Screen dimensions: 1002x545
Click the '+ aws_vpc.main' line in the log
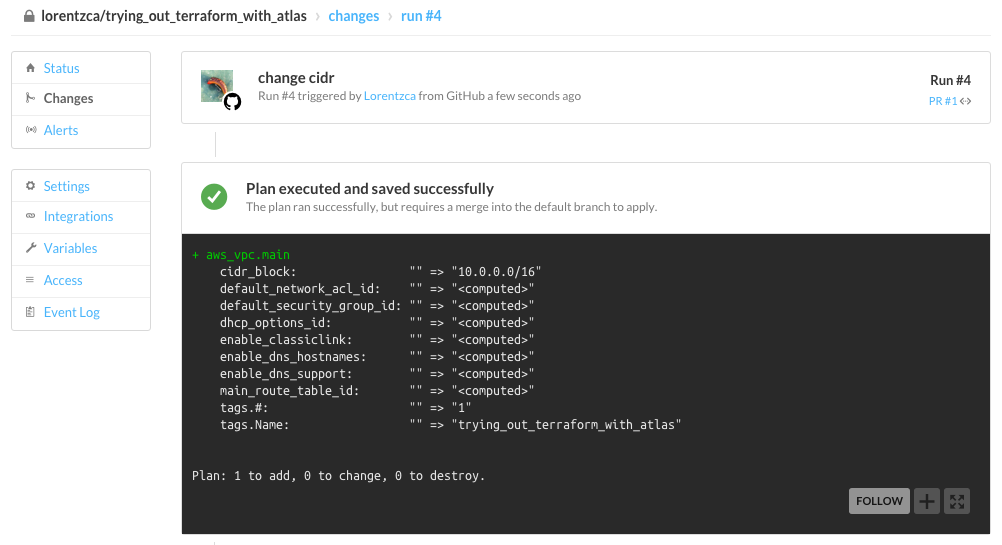tap(241, 255)
